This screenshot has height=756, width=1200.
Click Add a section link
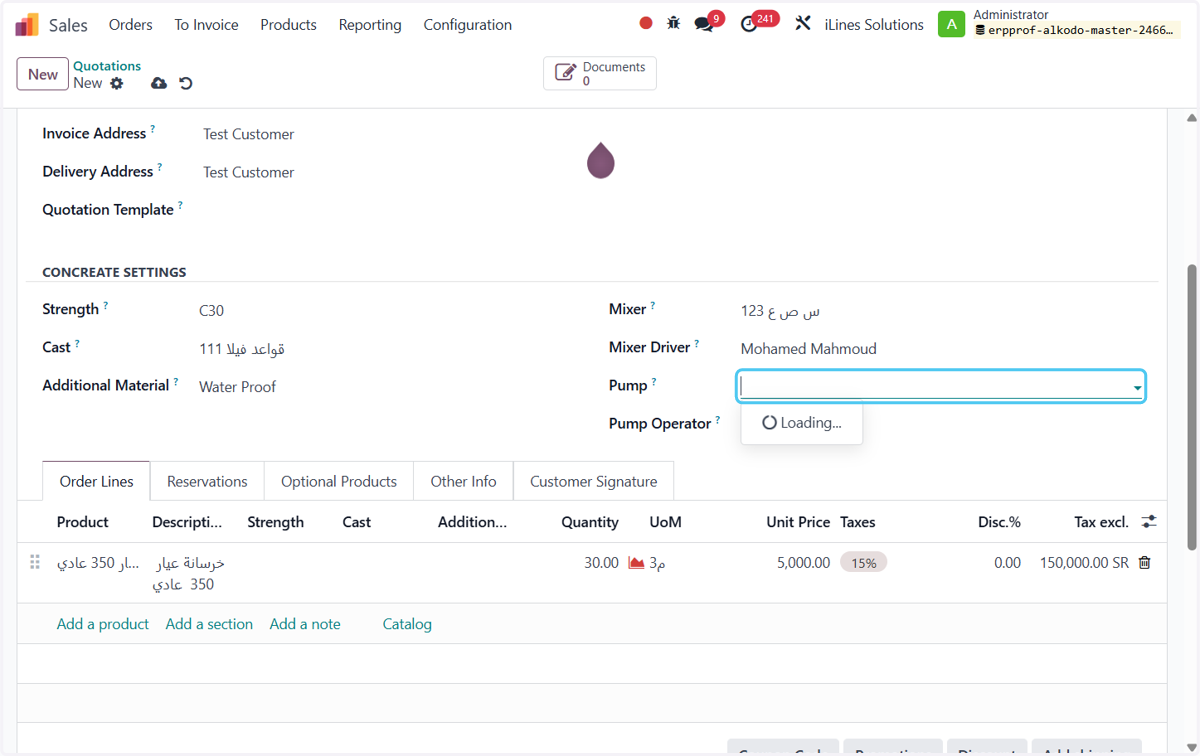click(x=209, y=624)
